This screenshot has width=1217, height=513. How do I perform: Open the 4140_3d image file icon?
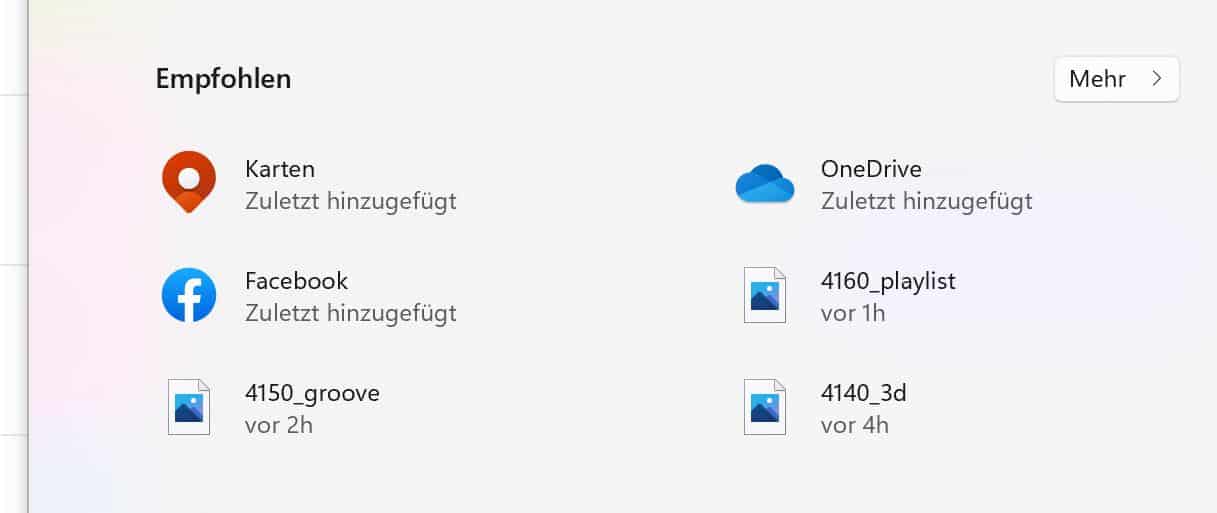pos(765,407)
